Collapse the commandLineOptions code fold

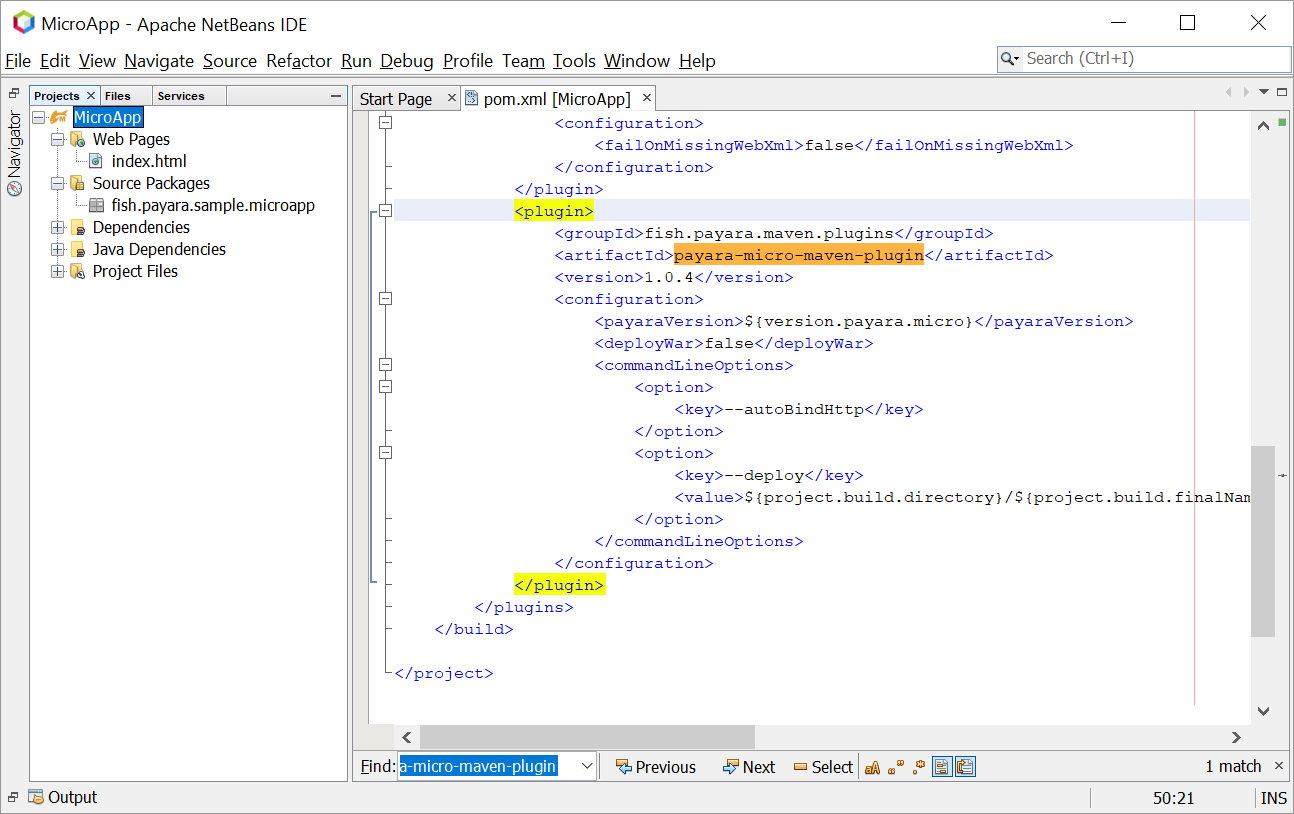[385, 365]
